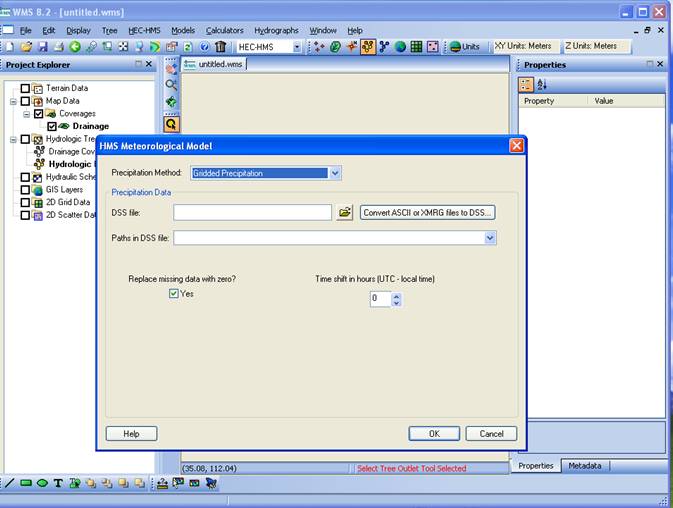Open the HEC-HMS model dropdown in toolbar
Screen dimensions: 673x508
tap(297, 47)
